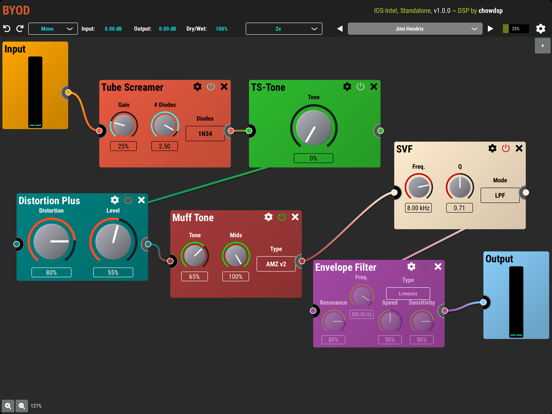Toggle Distortion Plus power bypass
This screenshot has height=414, width=552.
(x=128, y=200)
